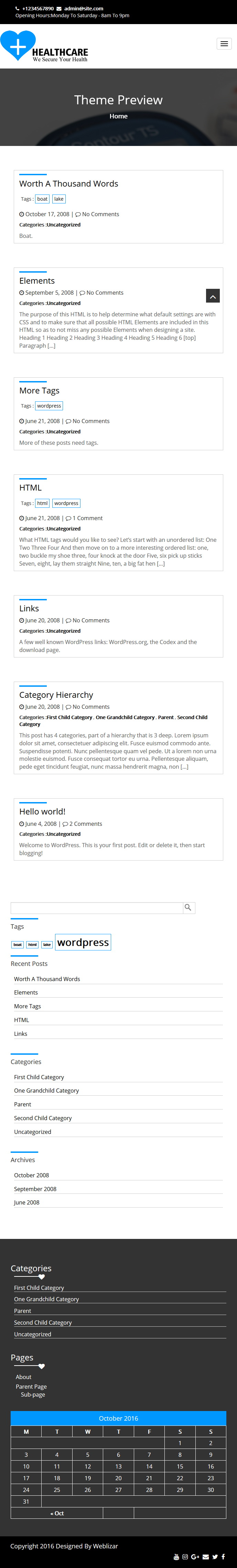Open the About page in footer

point(24,1377)
